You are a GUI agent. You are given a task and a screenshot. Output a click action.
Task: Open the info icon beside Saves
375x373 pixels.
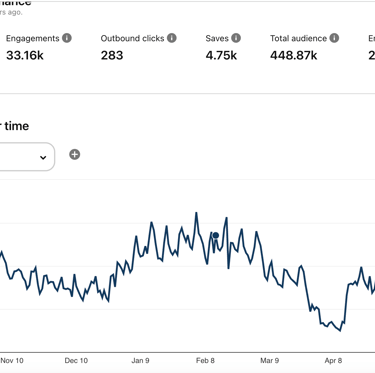coord(236,38)
